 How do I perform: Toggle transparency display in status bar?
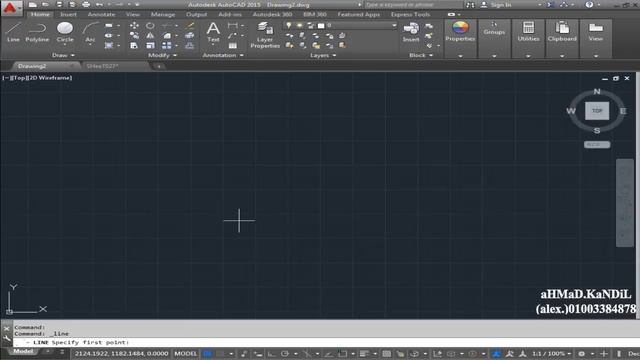(x=387, y=353)
